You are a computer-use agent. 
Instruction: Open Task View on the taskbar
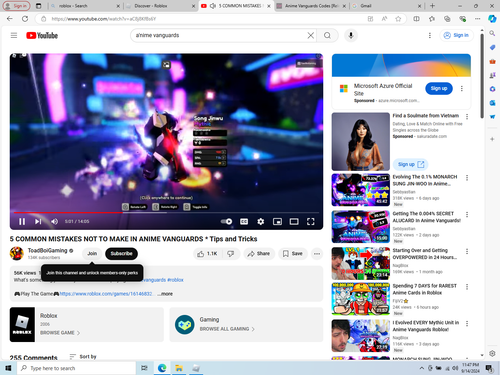coord(144,368)
